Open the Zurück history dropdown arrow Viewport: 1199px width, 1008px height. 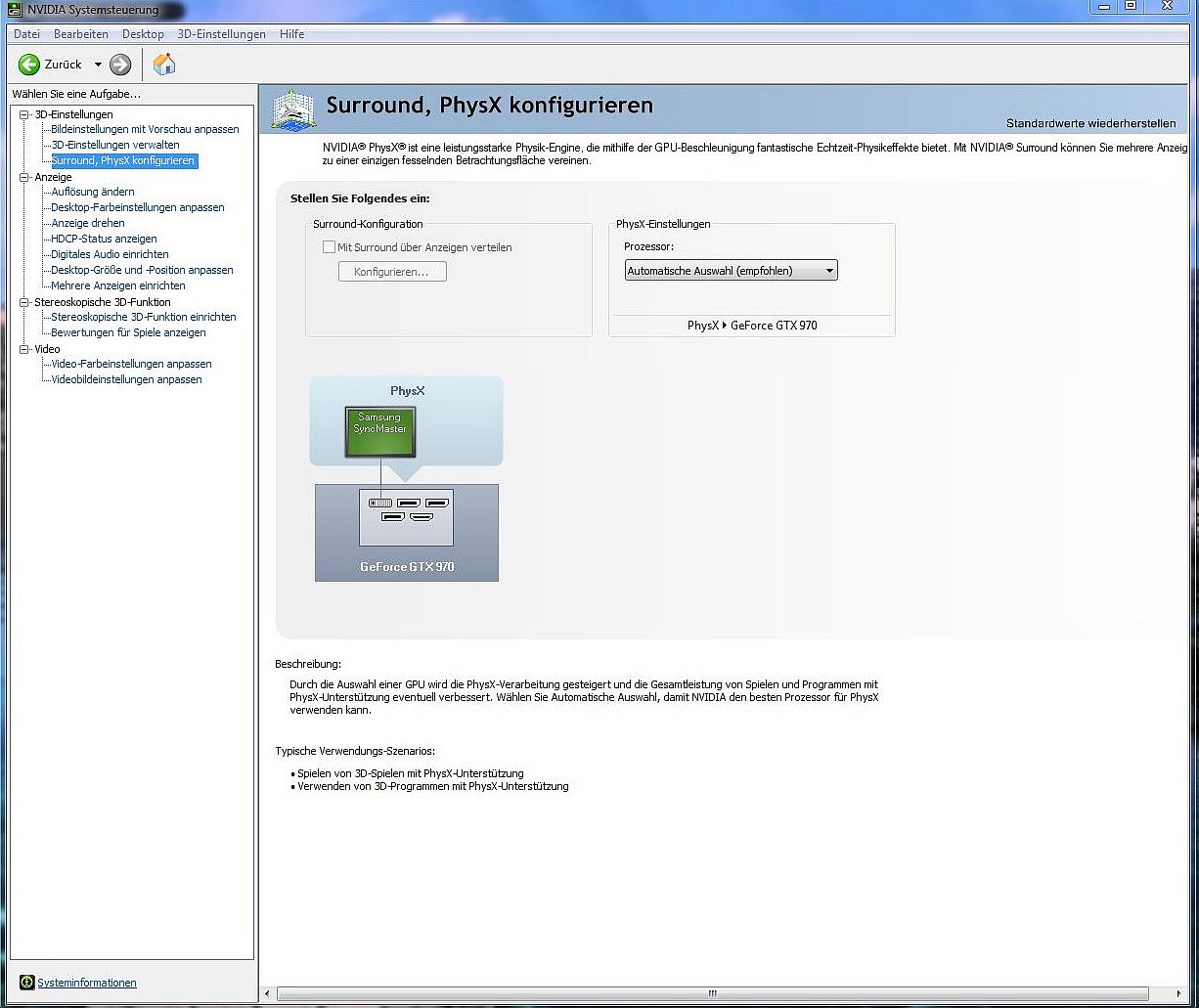point(98,65)
